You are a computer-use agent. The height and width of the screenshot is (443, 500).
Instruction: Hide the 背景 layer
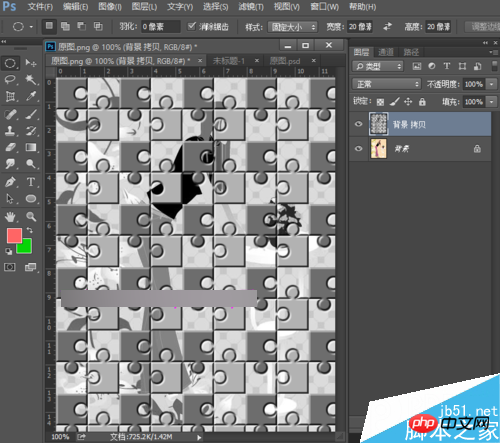359,149
